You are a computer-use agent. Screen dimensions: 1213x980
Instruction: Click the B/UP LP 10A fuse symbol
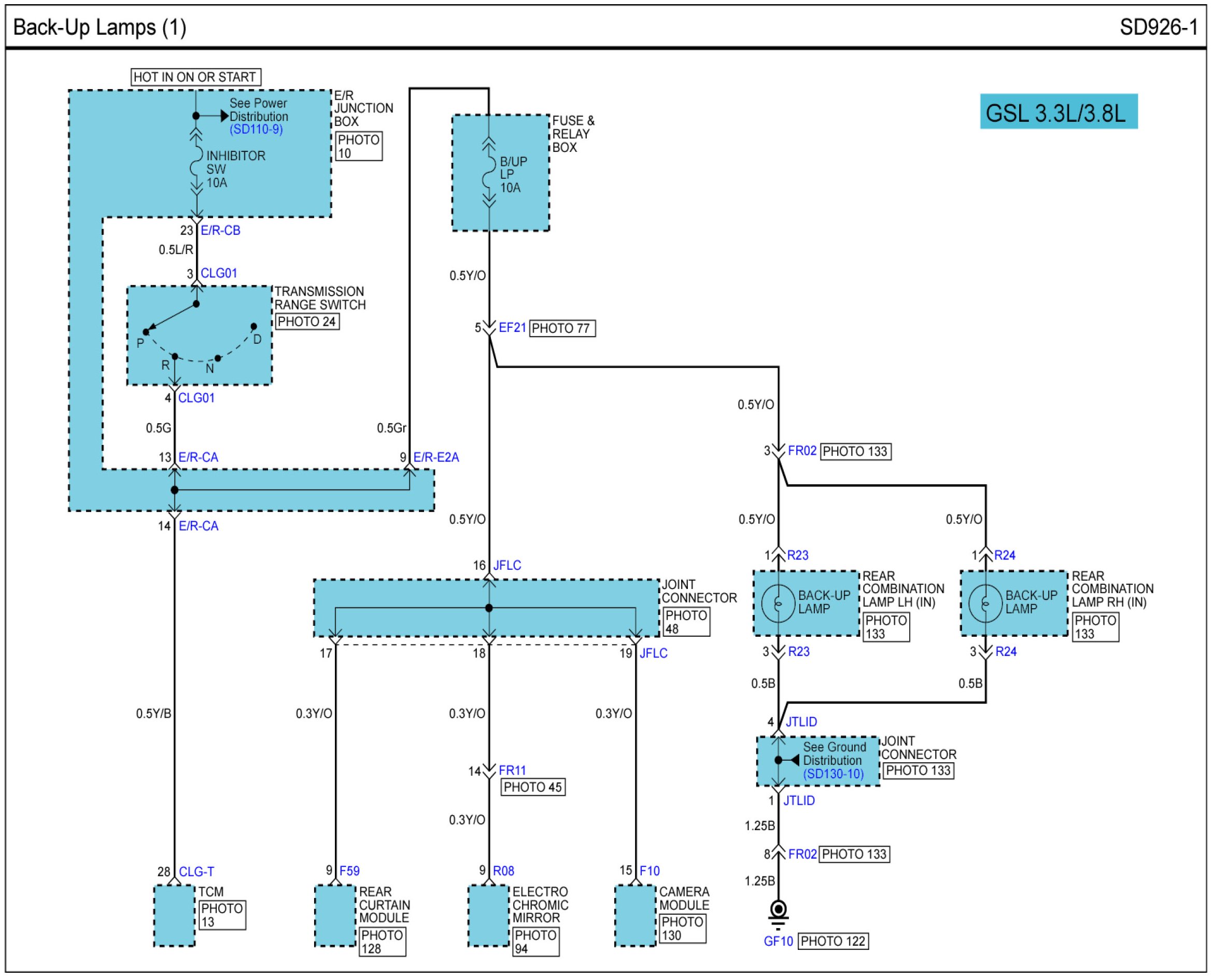pyautogui.click(x=489, y=174)
